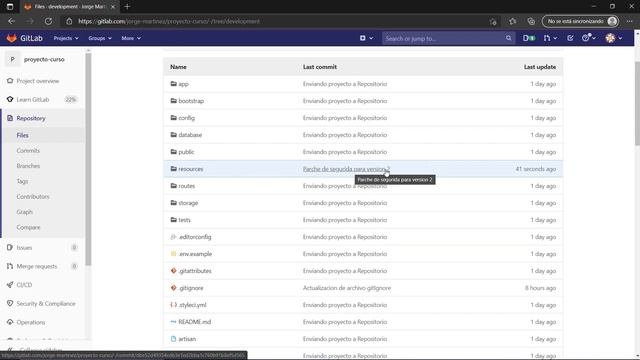The height and width of the screenshot is (360, 640).
Task: Click the search magnifier icon
Action: 509,38
